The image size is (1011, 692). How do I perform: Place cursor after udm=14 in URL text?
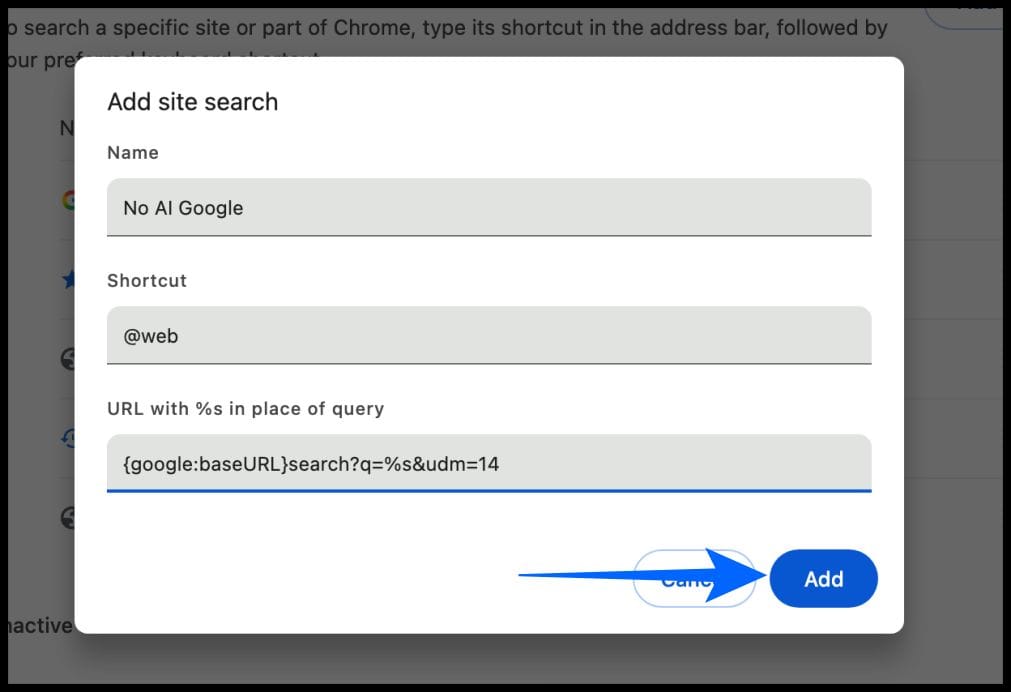[500, 464]
